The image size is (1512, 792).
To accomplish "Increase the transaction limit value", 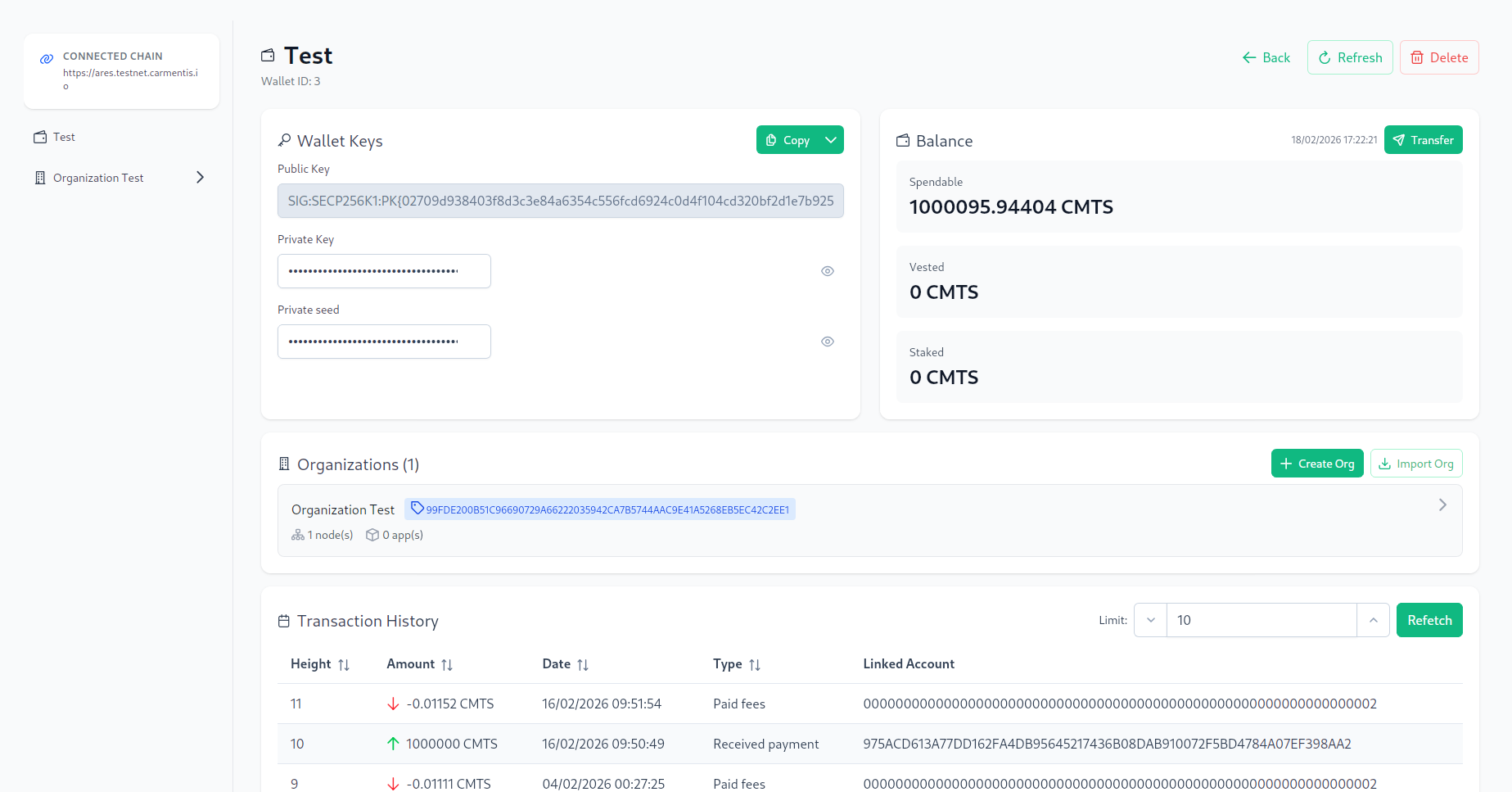I will (x=1373, y=620).
